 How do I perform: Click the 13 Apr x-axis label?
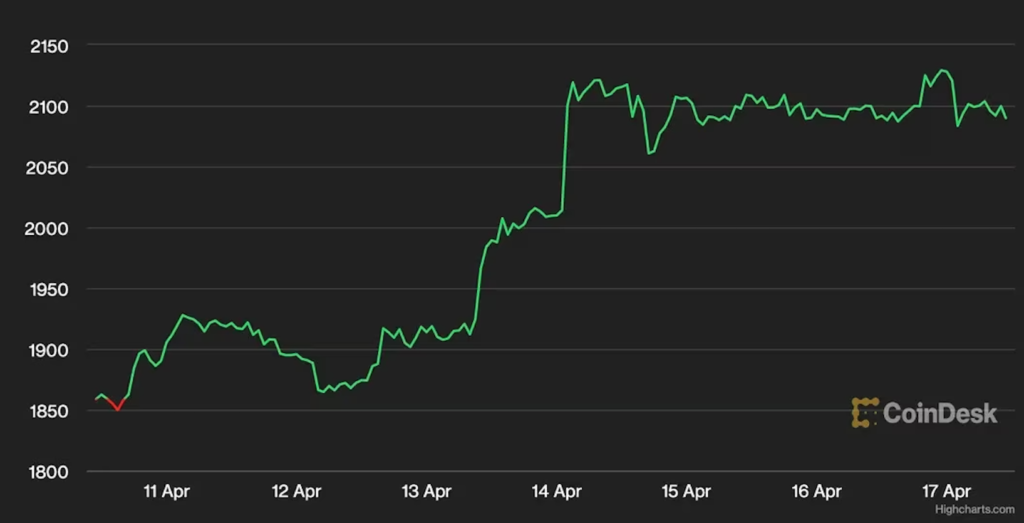pyautogui.click(x=426, y=491)
